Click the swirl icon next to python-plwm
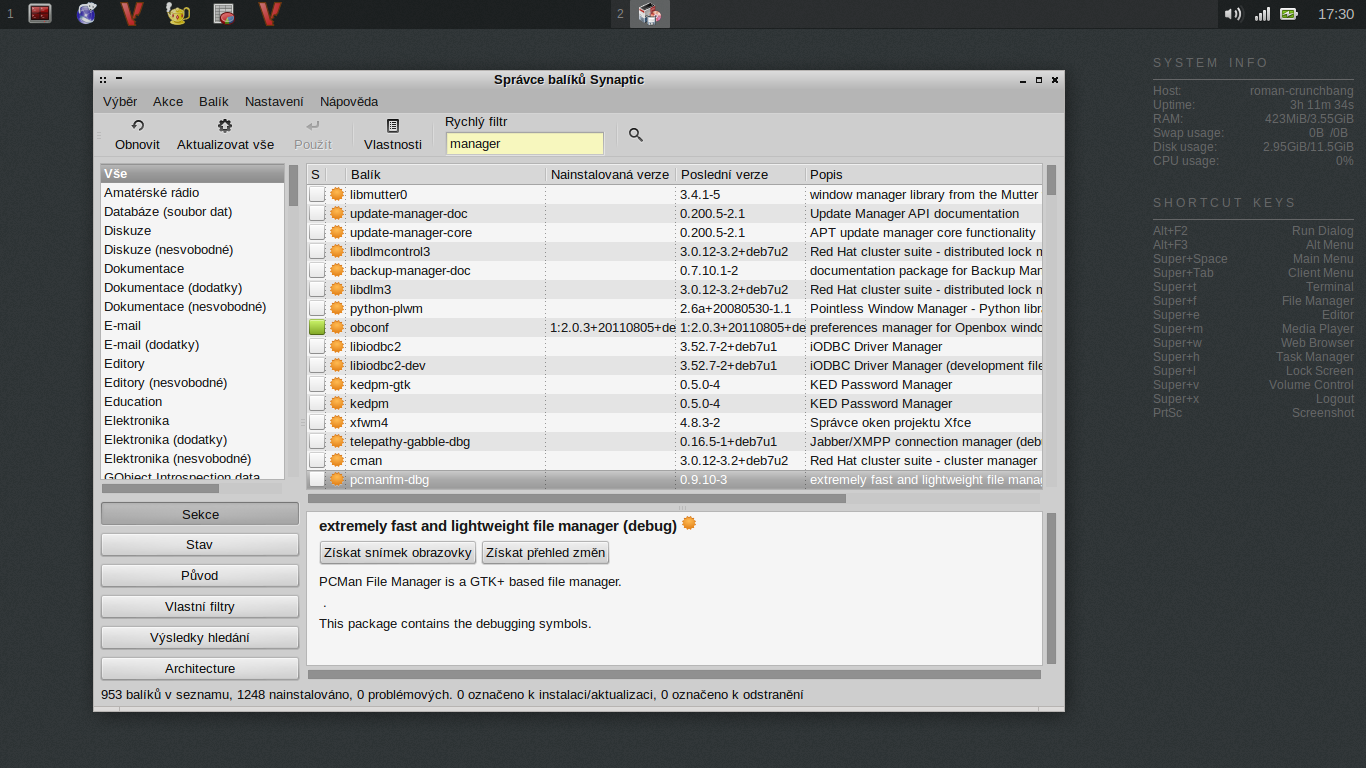1366x768 pixels. click(337, 308)
